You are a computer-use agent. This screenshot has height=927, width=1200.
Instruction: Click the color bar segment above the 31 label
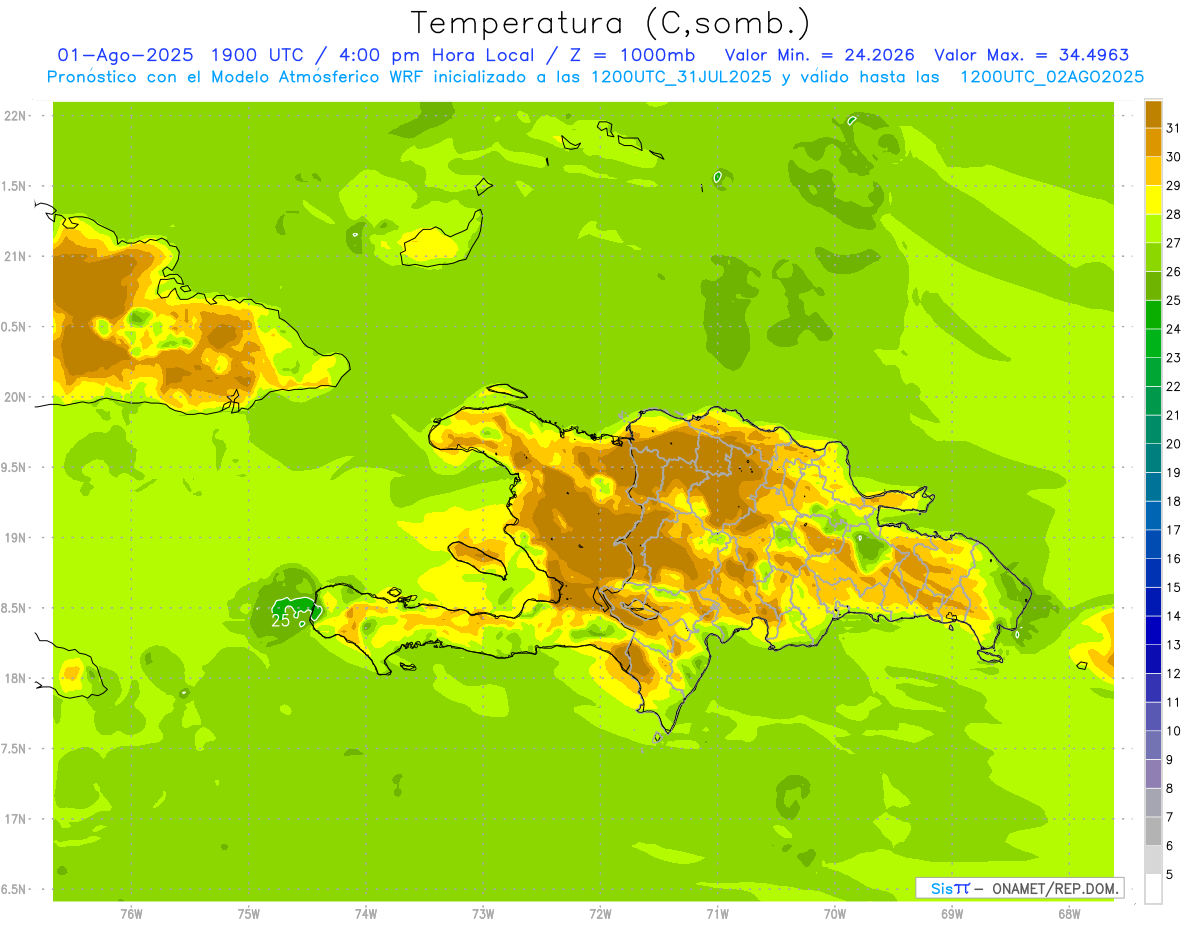[x=1153, y=114]
